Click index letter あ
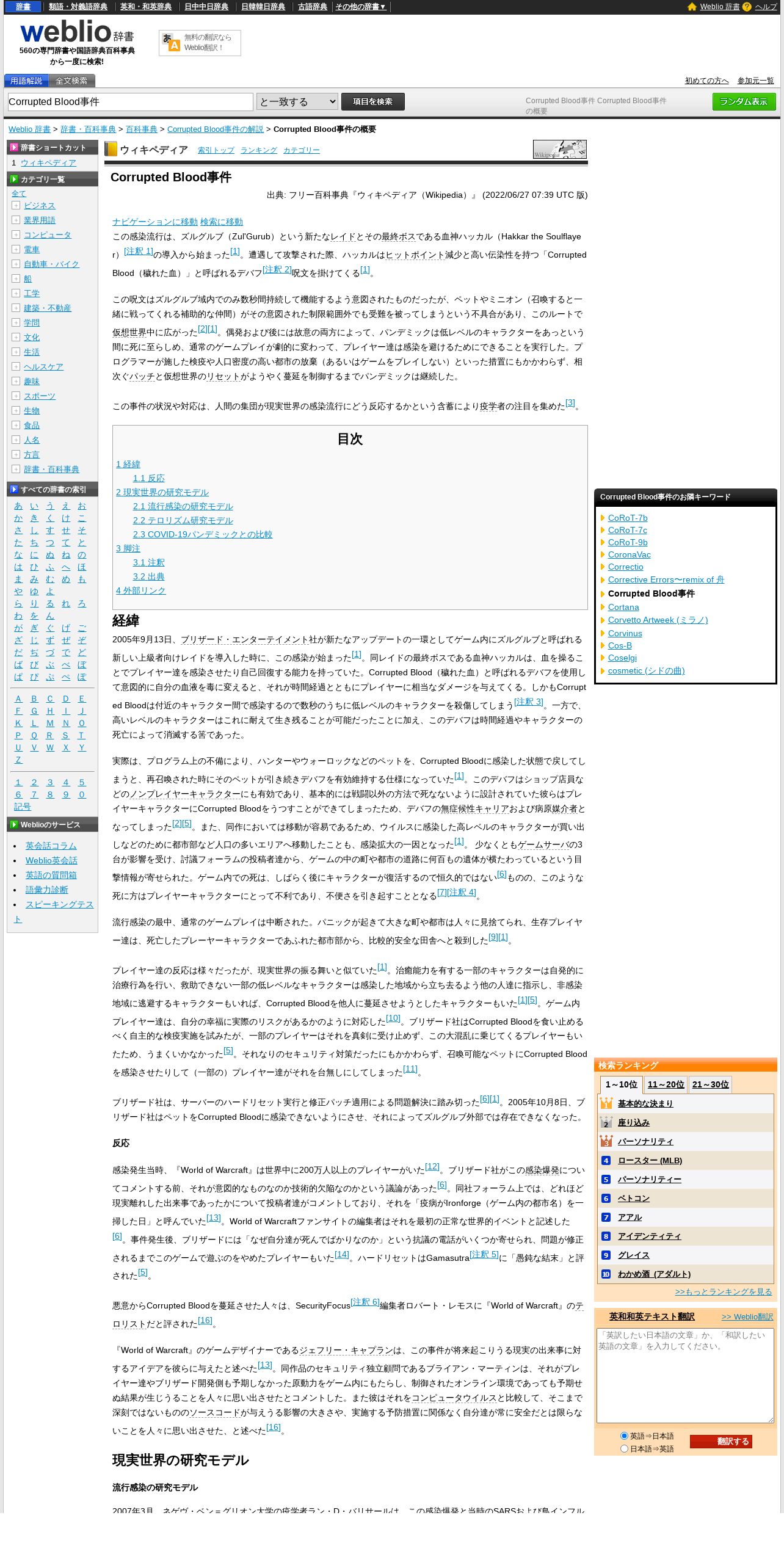Viewport: 784px width, 1568px height. click(18, 506)
